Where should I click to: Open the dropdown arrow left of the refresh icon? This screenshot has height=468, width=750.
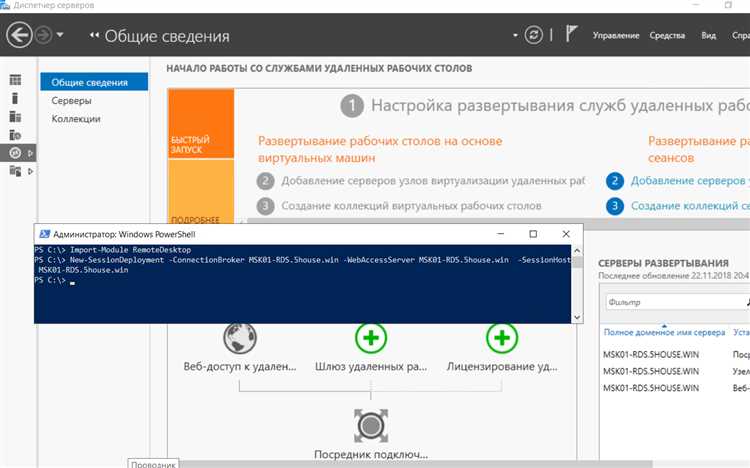click(515, 35)
